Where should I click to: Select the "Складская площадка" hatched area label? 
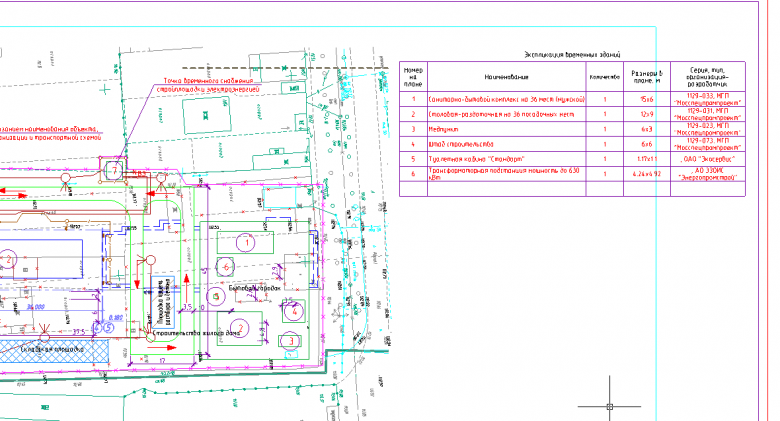(53, 349)
